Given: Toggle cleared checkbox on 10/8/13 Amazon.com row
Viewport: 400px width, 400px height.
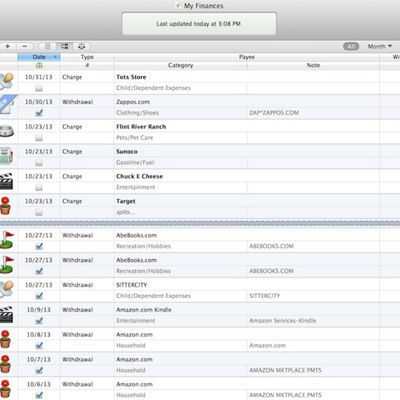Looking at the screenshot, I should pos(39,346).
